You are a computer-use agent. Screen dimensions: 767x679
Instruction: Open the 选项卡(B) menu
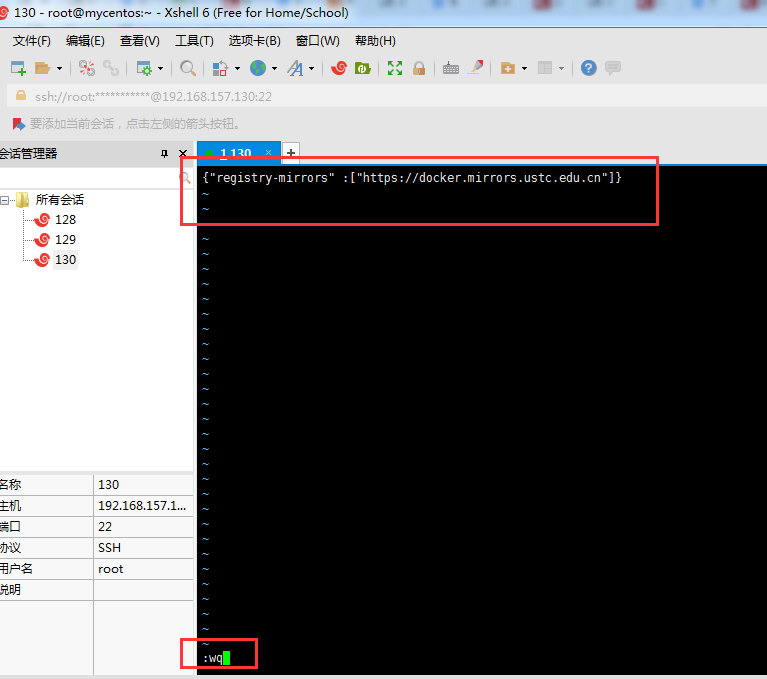pos(254,41)
